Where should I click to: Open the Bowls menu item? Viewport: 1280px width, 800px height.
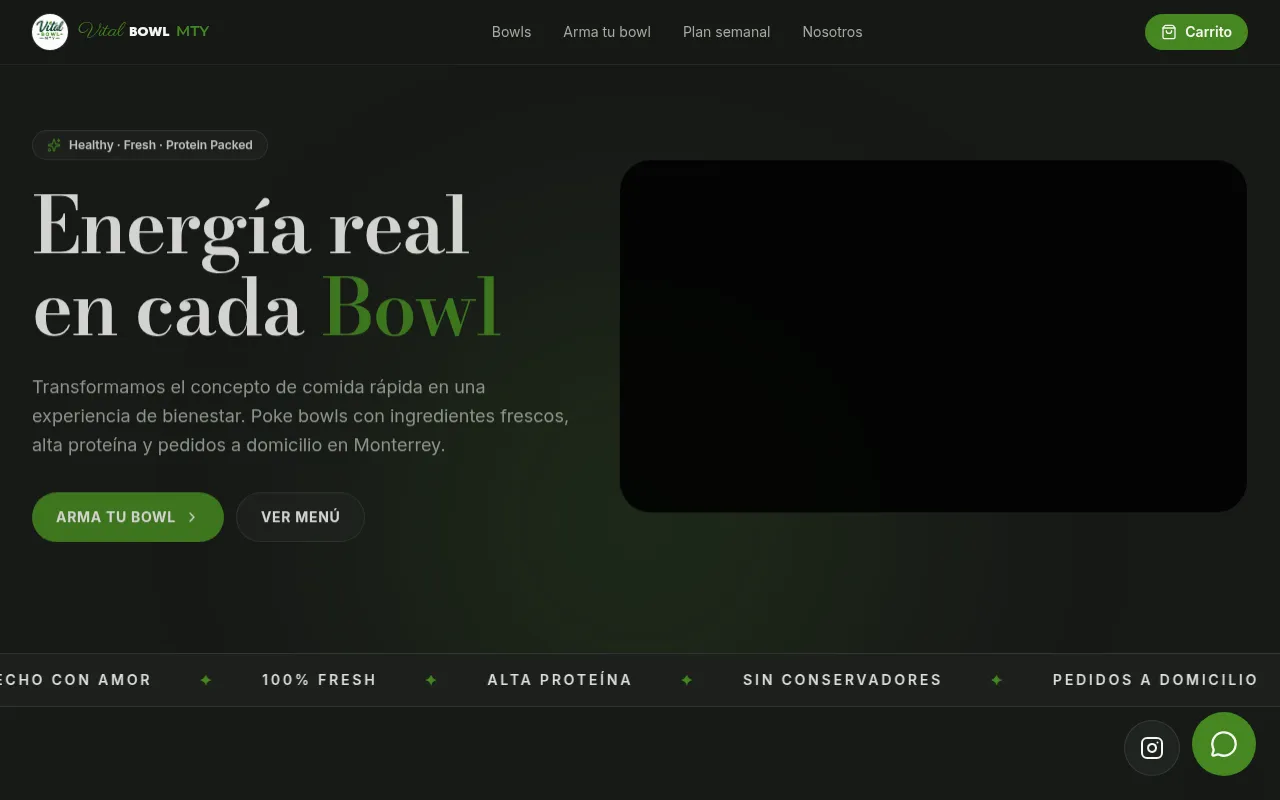click(x=511, y=32)
